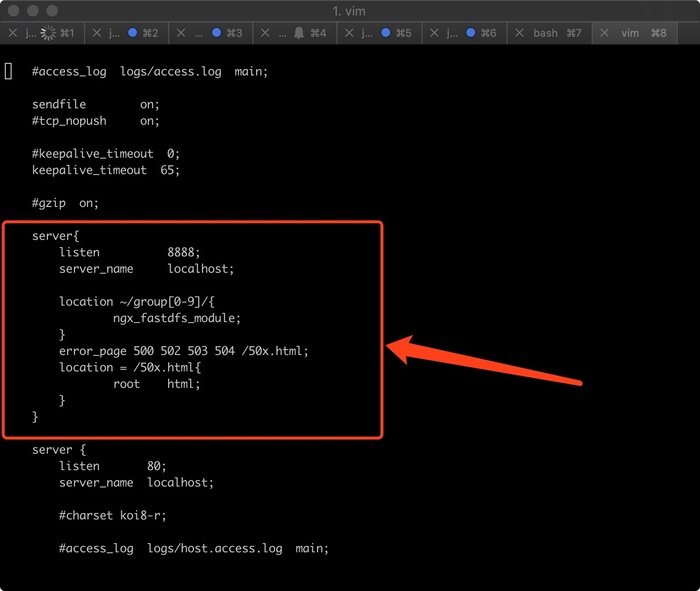
Task: Click '#access_log logs/access.log main;' line
Action: [x=150, y=71]
